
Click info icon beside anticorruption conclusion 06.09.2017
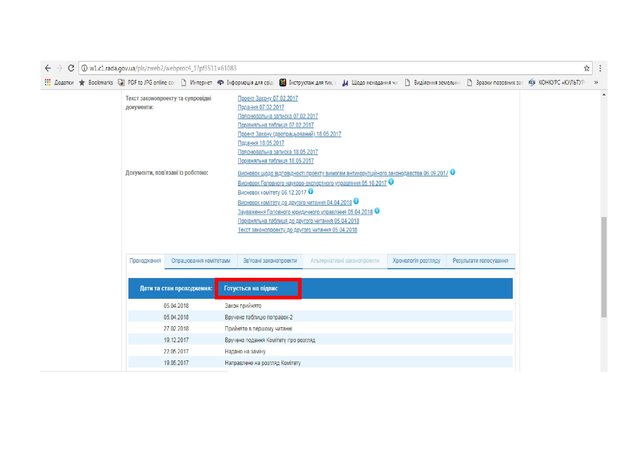(452, 172)
